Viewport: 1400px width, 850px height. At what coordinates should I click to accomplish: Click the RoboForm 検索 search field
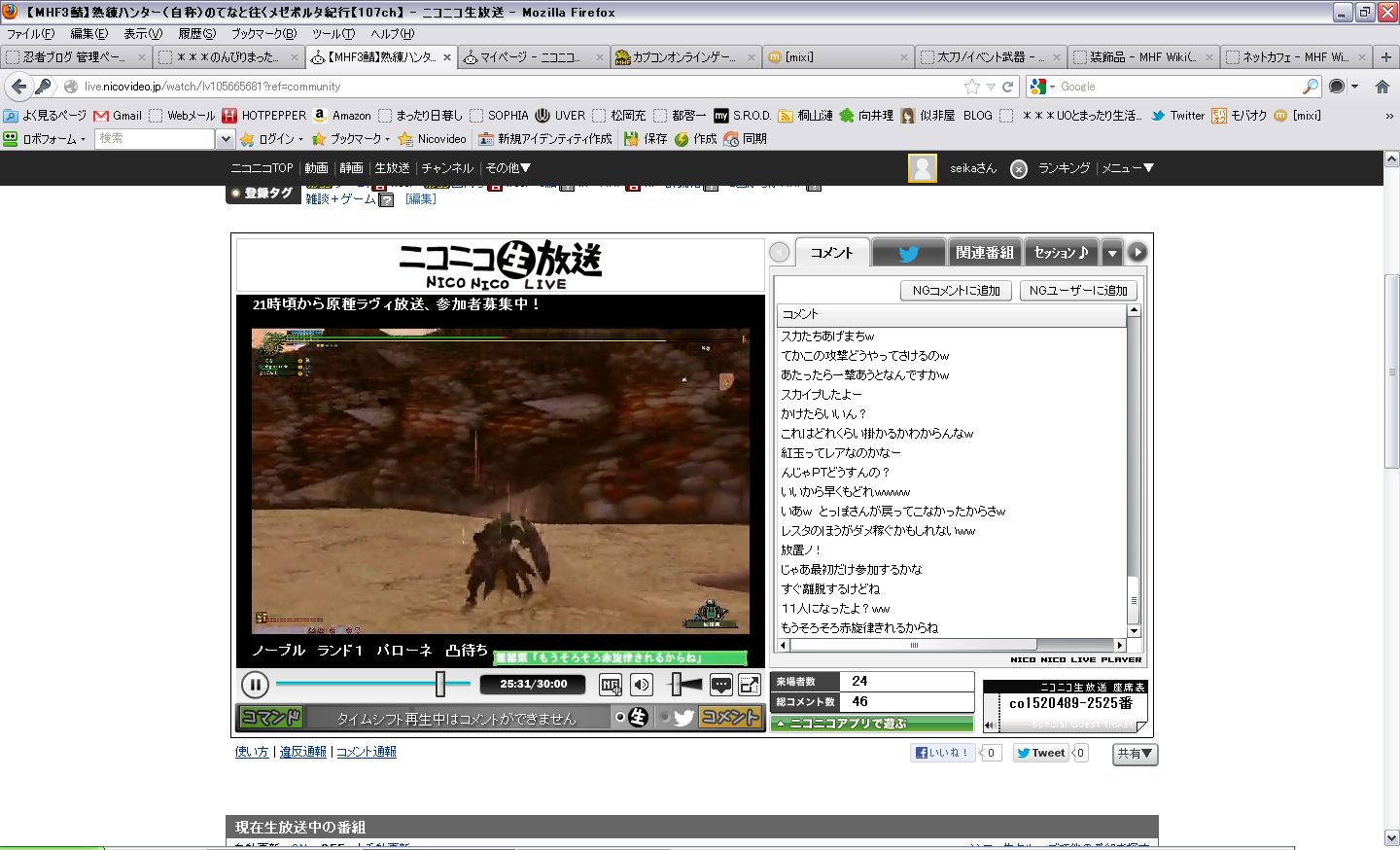coord(156,139)
